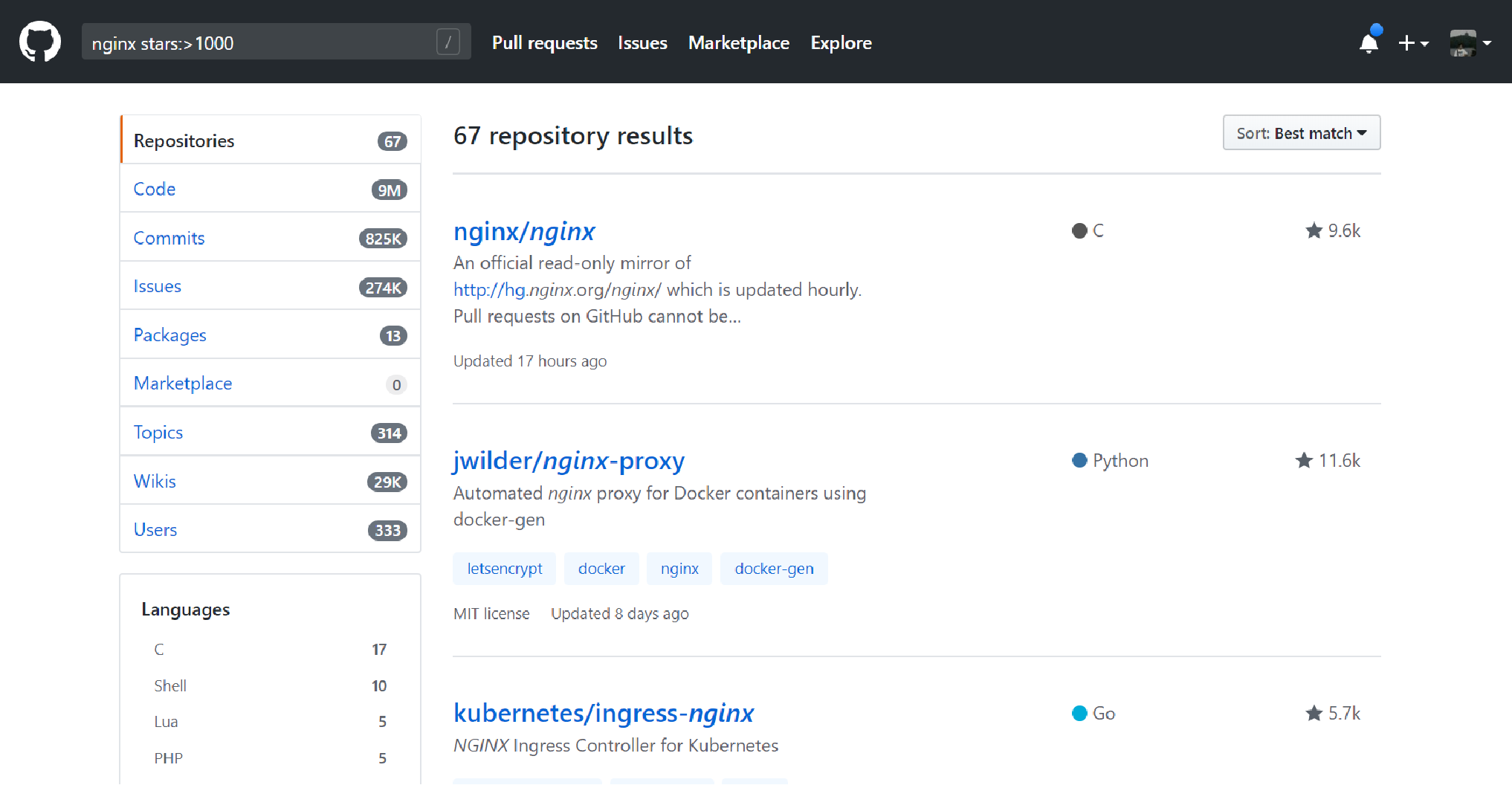Screen dimensions: 1512x785
Task: Switch to the Commits results tab
Action: tap(169, 238)
